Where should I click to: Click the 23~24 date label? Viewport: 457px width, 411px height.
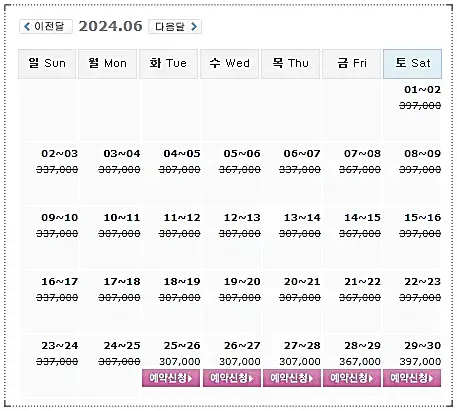[60, 346]
